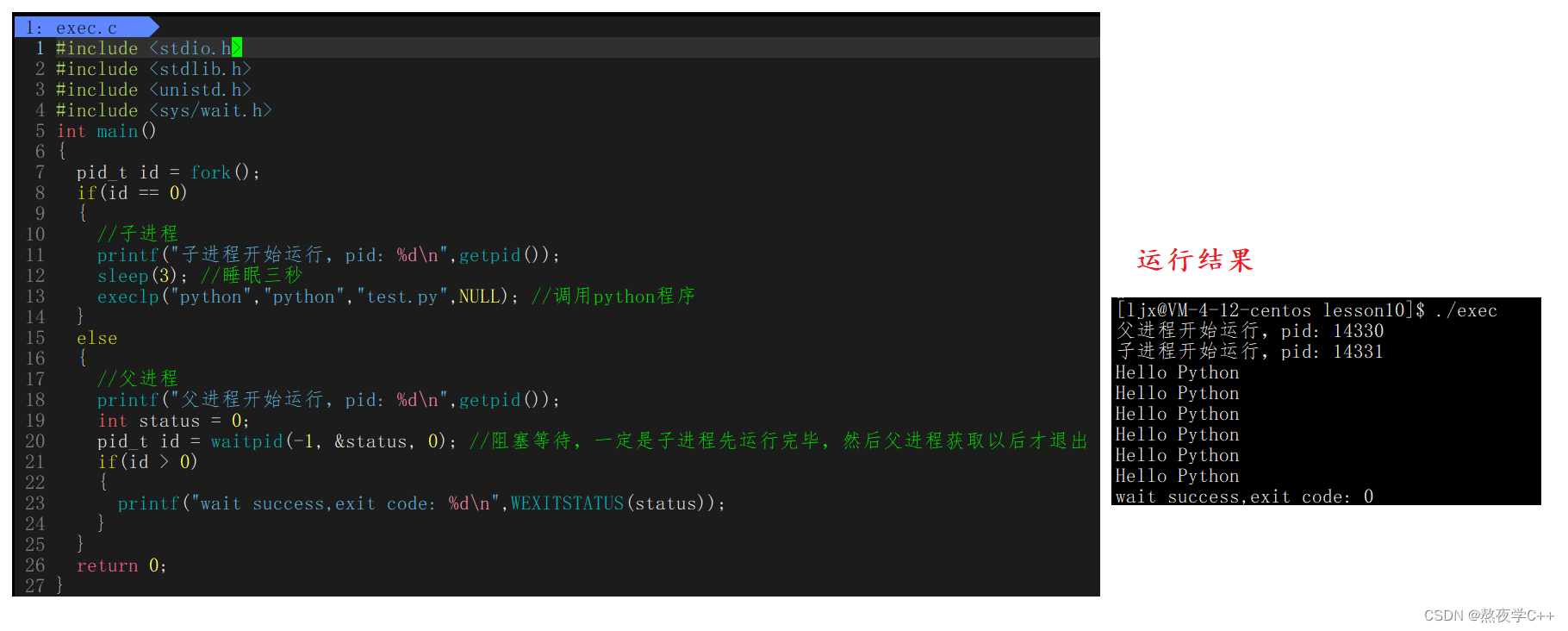The width and height of the screenshot is (1568, 631).
Task: Click the 'waitpid' call on line 20
Action: point(246,441)
